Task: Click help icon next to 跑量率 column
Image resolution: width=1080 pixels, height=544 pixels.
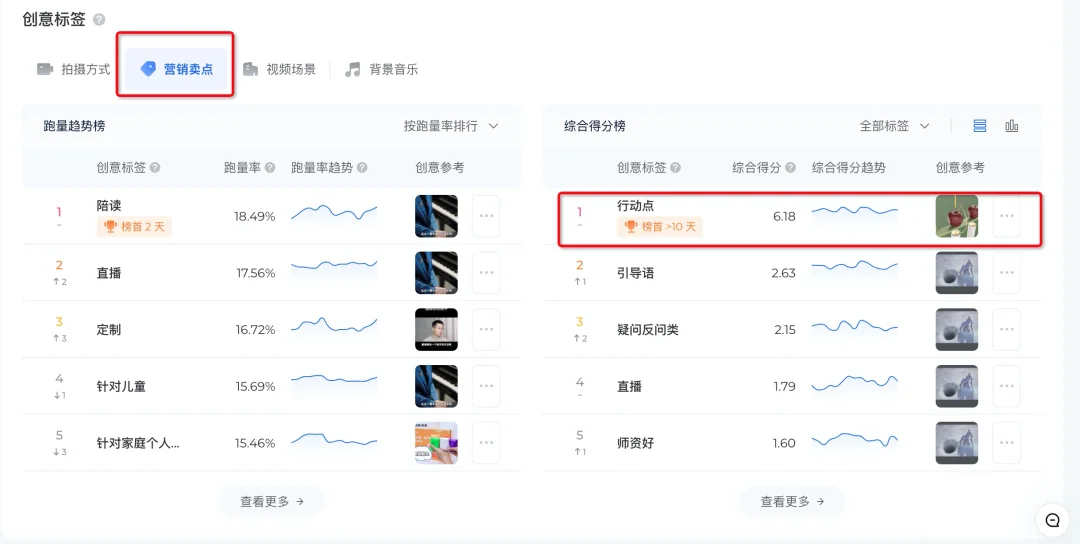Action: pyautogui.click(x=270, y=168)
